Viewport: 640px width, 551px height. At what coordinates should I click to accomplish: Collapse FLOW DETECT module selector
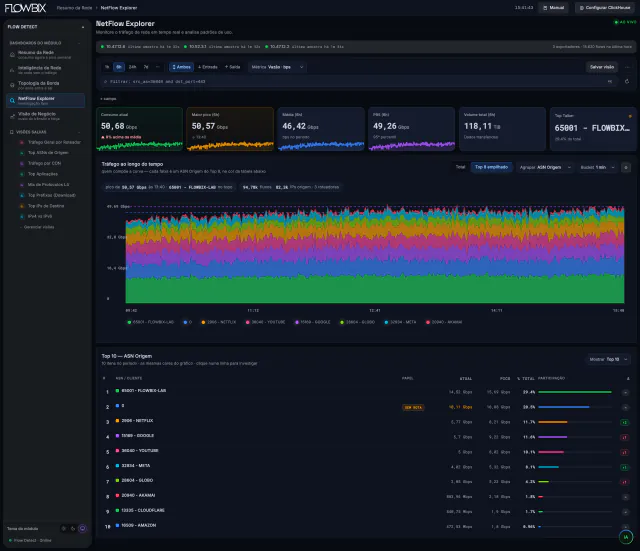[83, 27]
